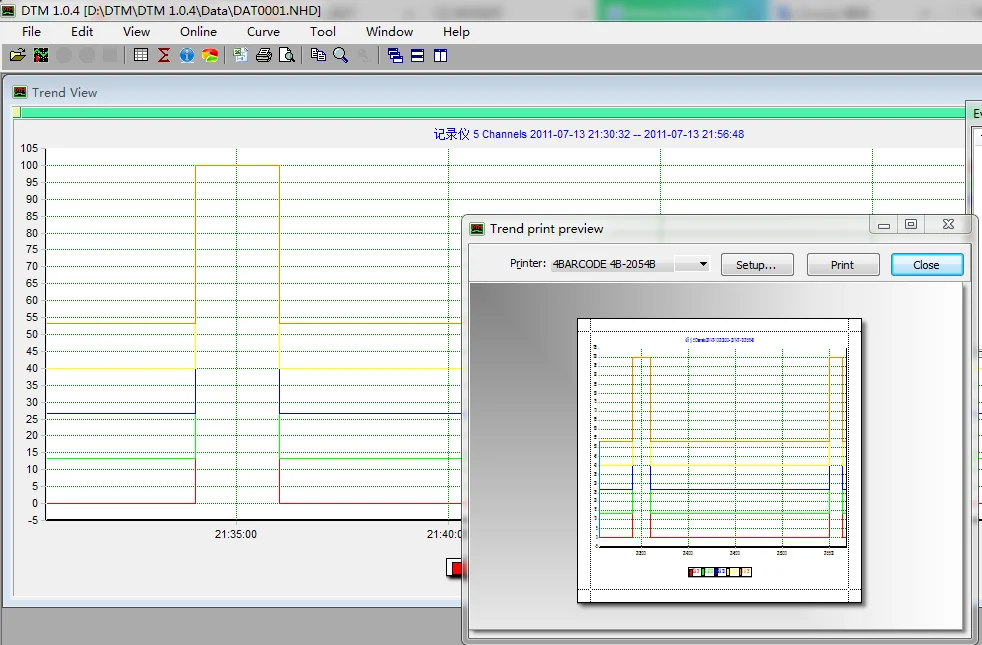Click the Trend View window title
Image resolution: width=982 pixels, height=645 pixels.
point(65,93)
